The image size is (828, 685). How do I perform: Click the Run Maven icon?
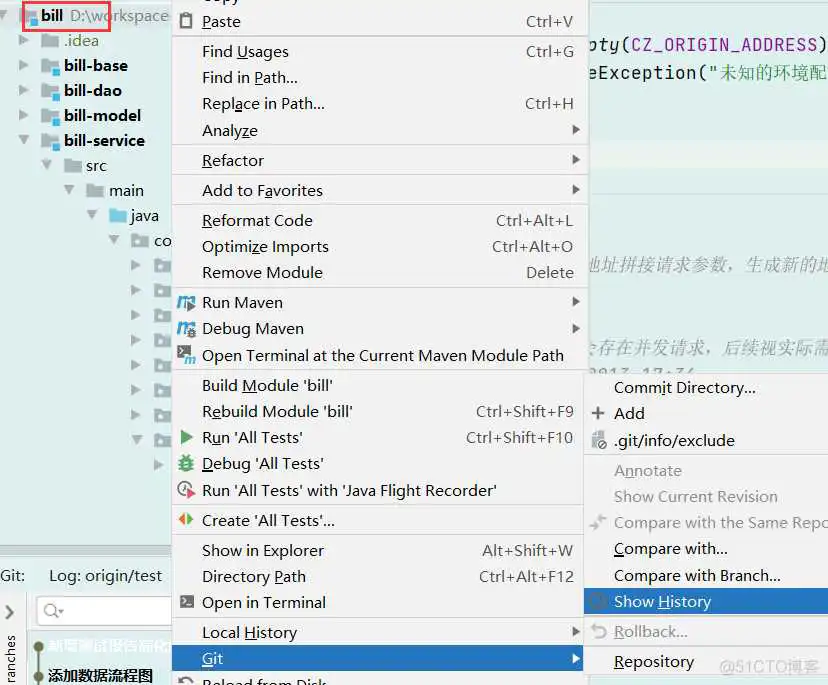(x=186, y=302)
